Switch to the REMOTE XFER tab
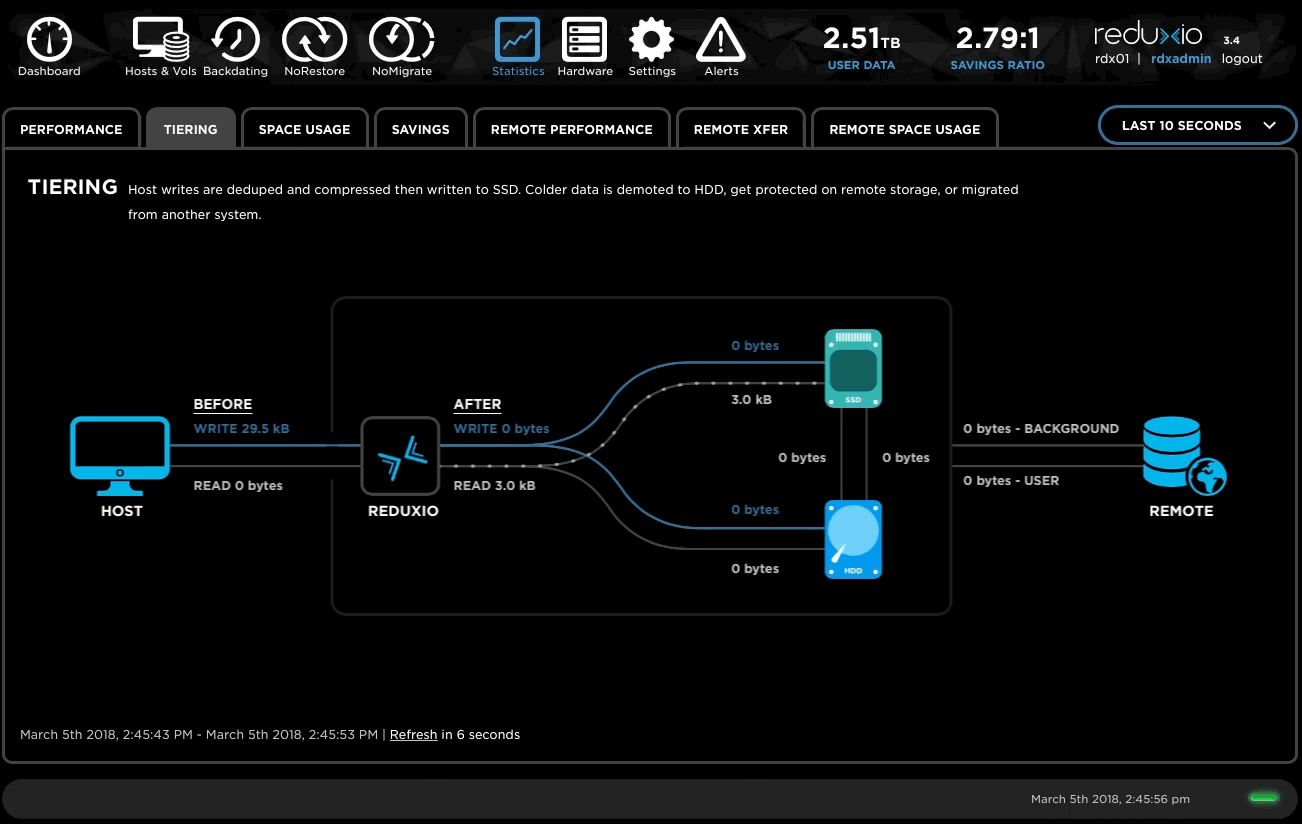1302x824 pixels. 741,129
